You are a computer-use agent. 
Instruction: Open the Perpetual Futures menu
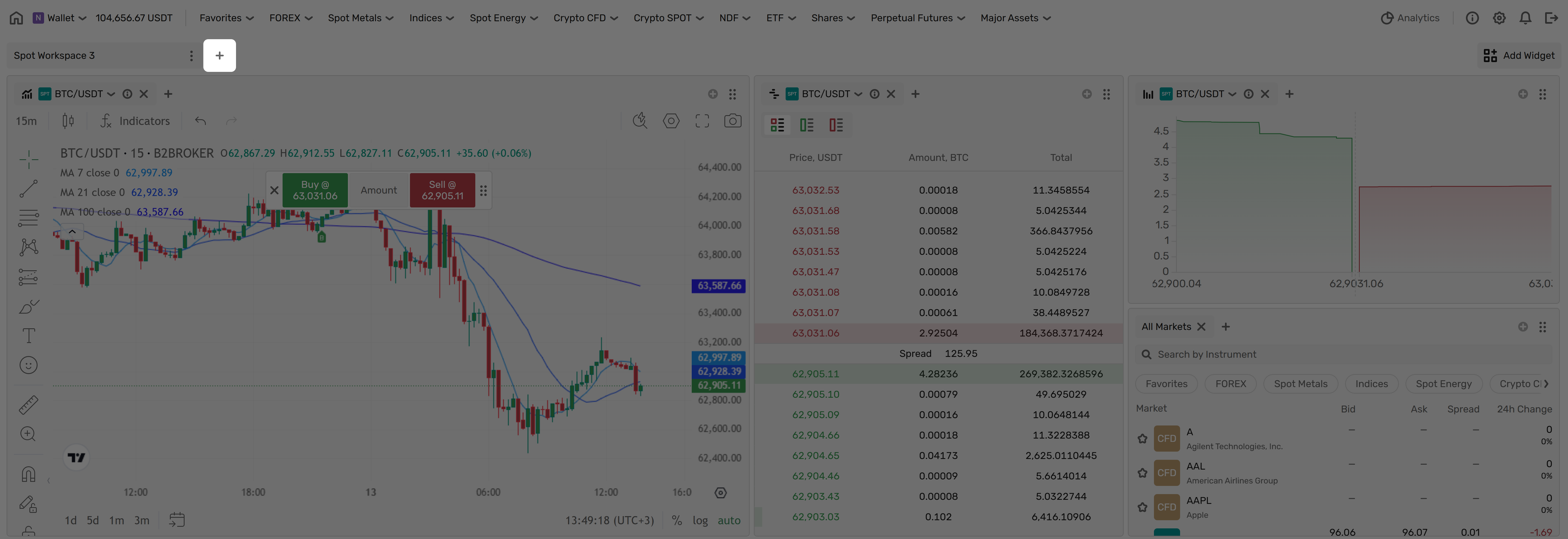[x=918, y=18]
